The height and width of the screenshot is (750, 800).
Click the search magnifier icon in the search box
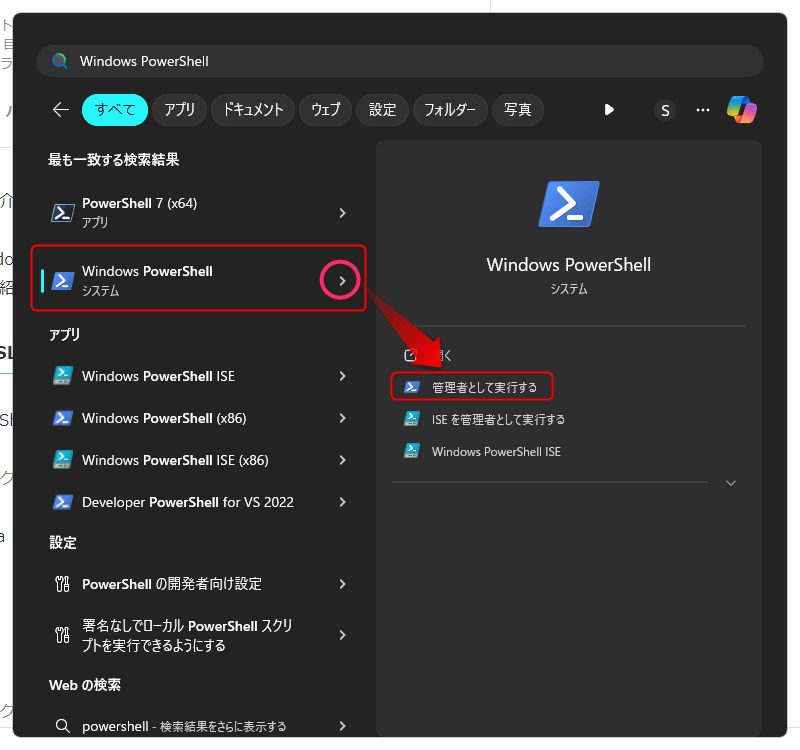pos(60,61)
